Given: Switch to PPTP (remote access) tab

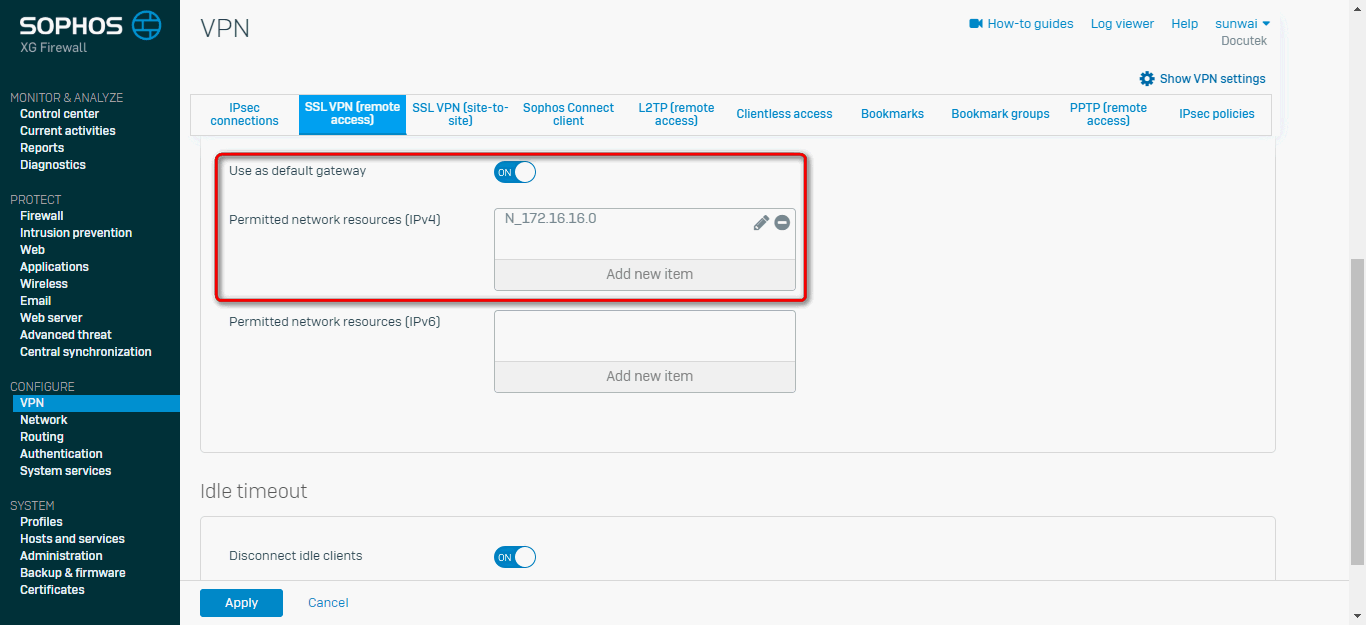Looking at the screenshot, I should click(1108, 114).
